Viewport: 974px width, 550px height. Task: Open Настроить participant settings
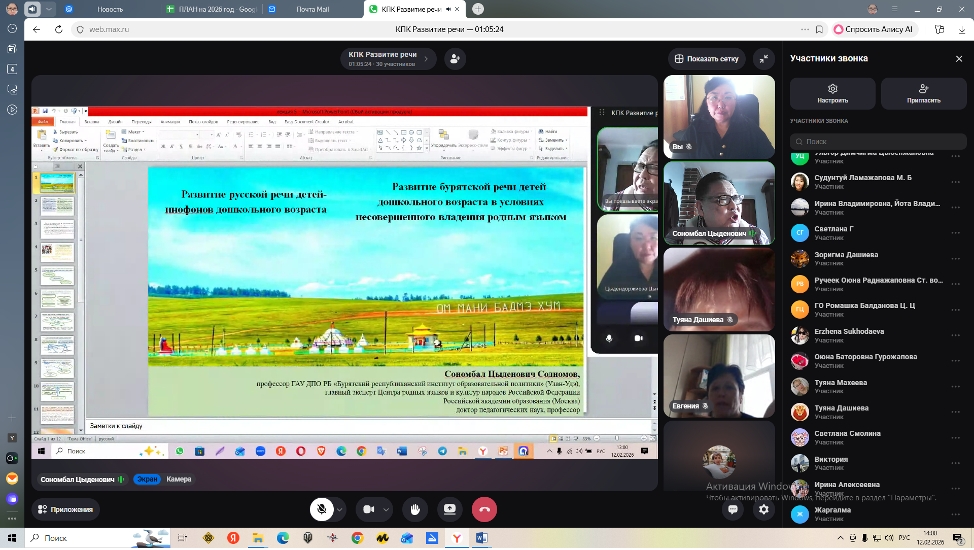tap(832, 94)
